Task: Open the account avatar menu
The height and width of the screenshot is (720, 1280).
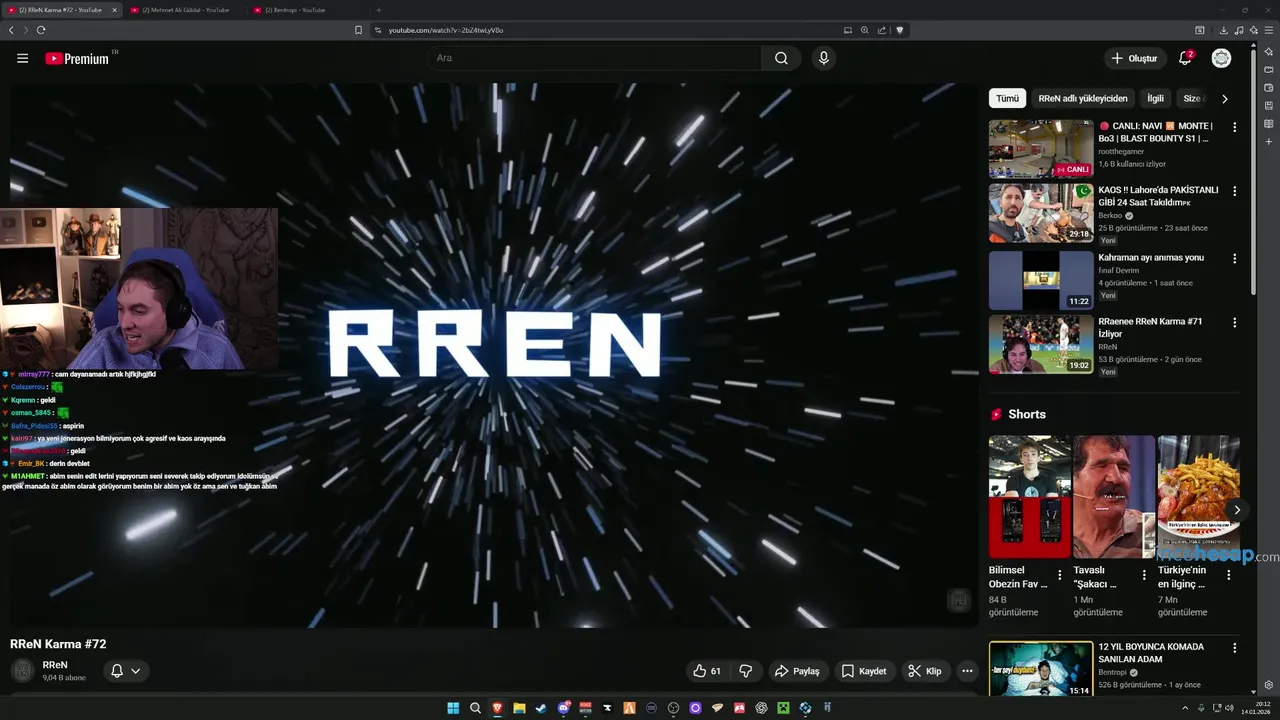Action: tap(1221, 58)
